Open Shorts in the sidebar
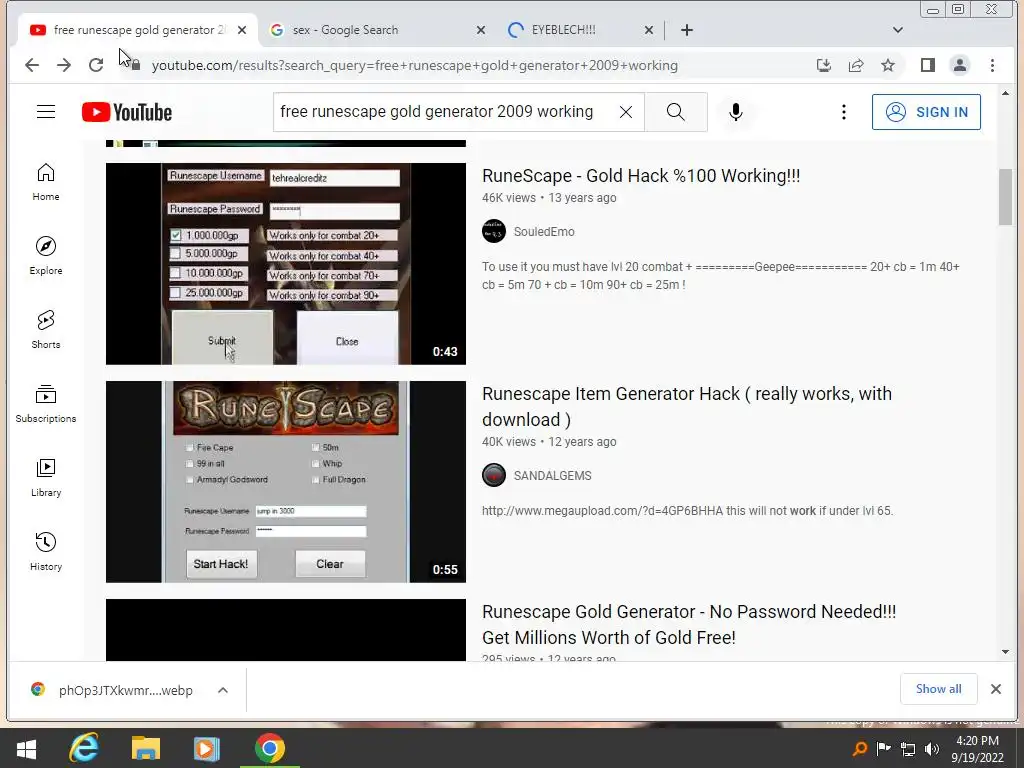The height and width of the screenshot is (768, 1024). [46, 330]
